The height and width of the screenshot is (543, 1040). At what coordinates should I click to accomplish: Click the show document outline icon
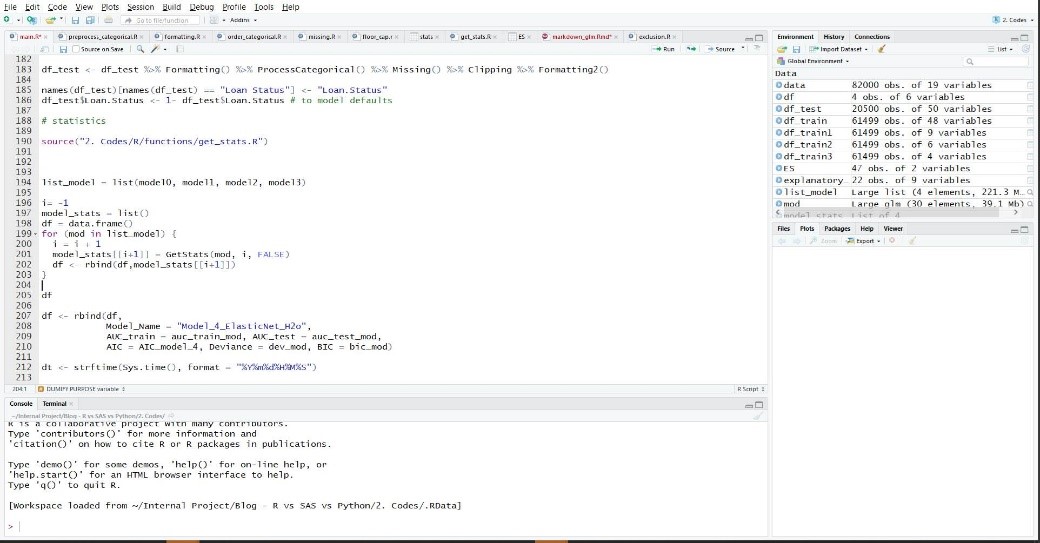tap(757, 48)
